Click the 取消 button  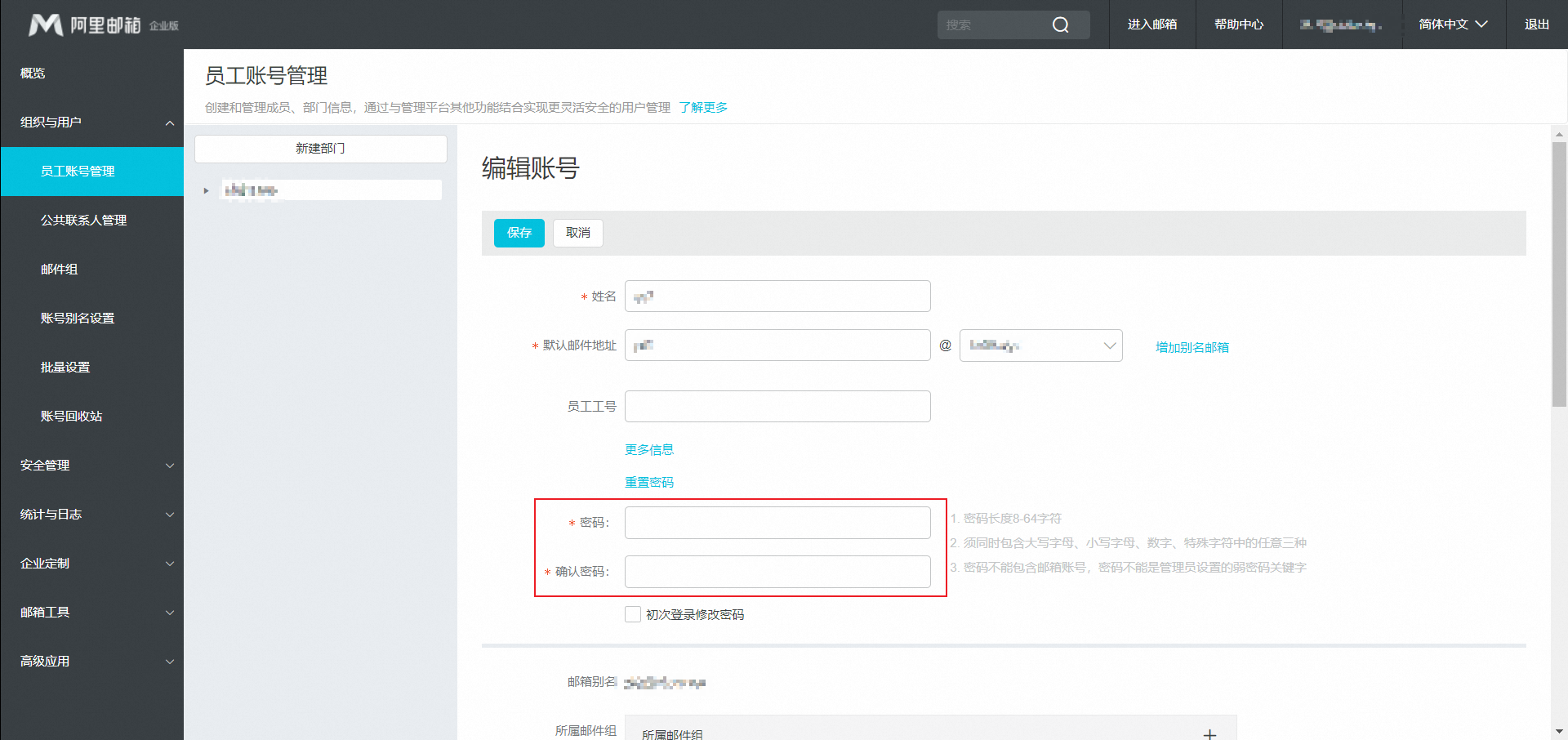click(x=578, y=233)
